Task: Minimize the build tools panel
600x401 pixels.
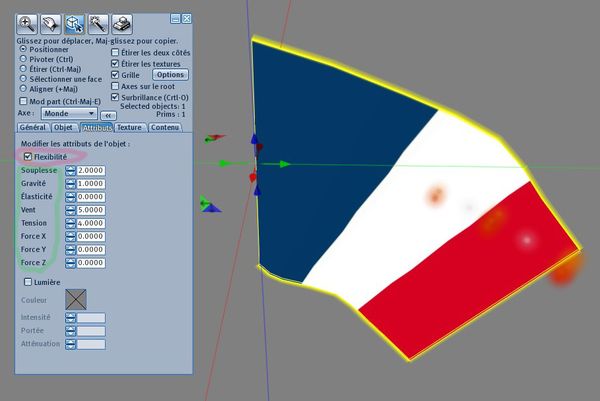Action: [x=175, y=18]
